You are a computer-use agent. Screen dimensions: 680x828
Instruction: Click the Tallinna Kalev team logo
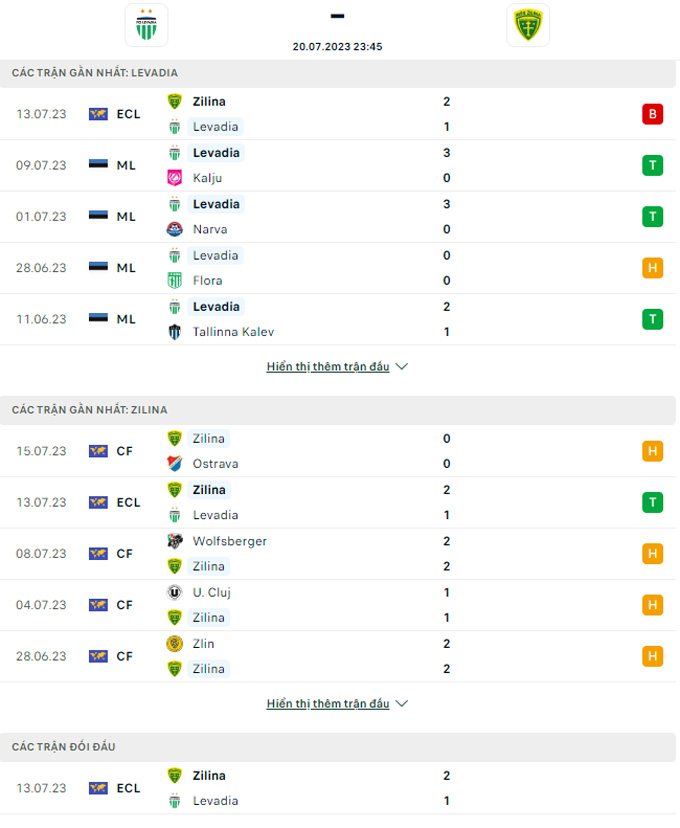click(x=175, y=332)
